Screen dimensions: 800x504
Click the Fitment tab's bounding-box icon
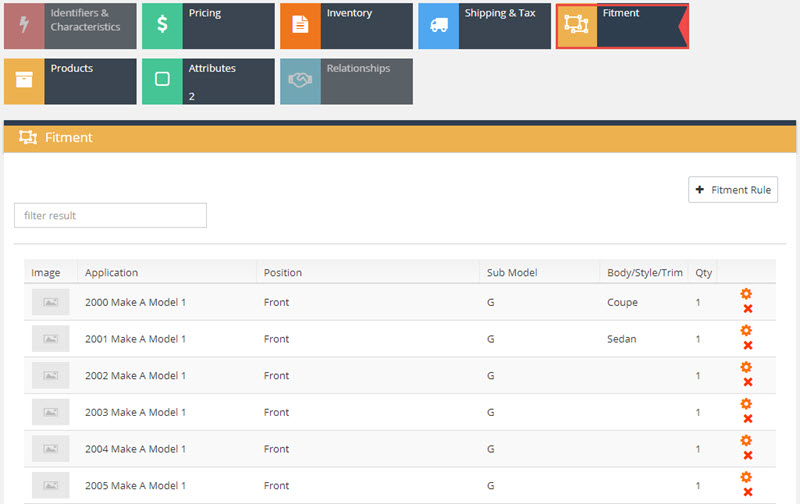tap(577, 25)
